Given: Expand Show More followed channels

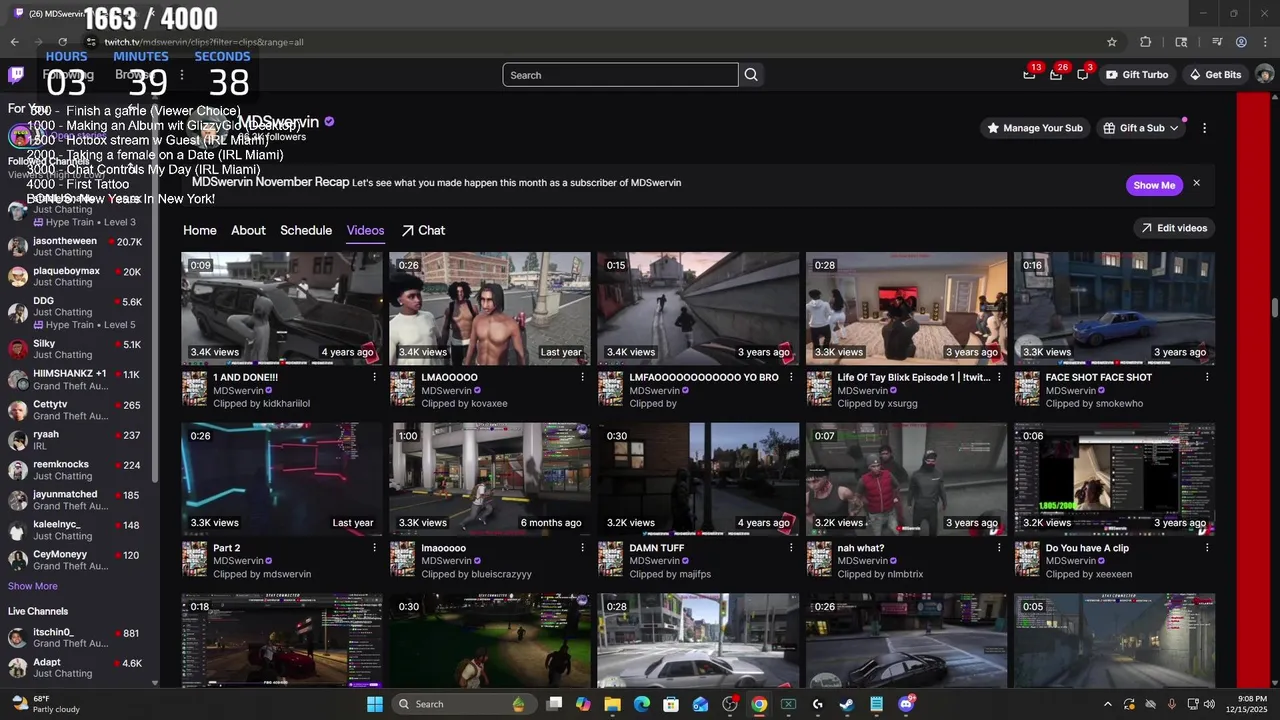Looking at the screenshot, I should [x=33, y=586].
